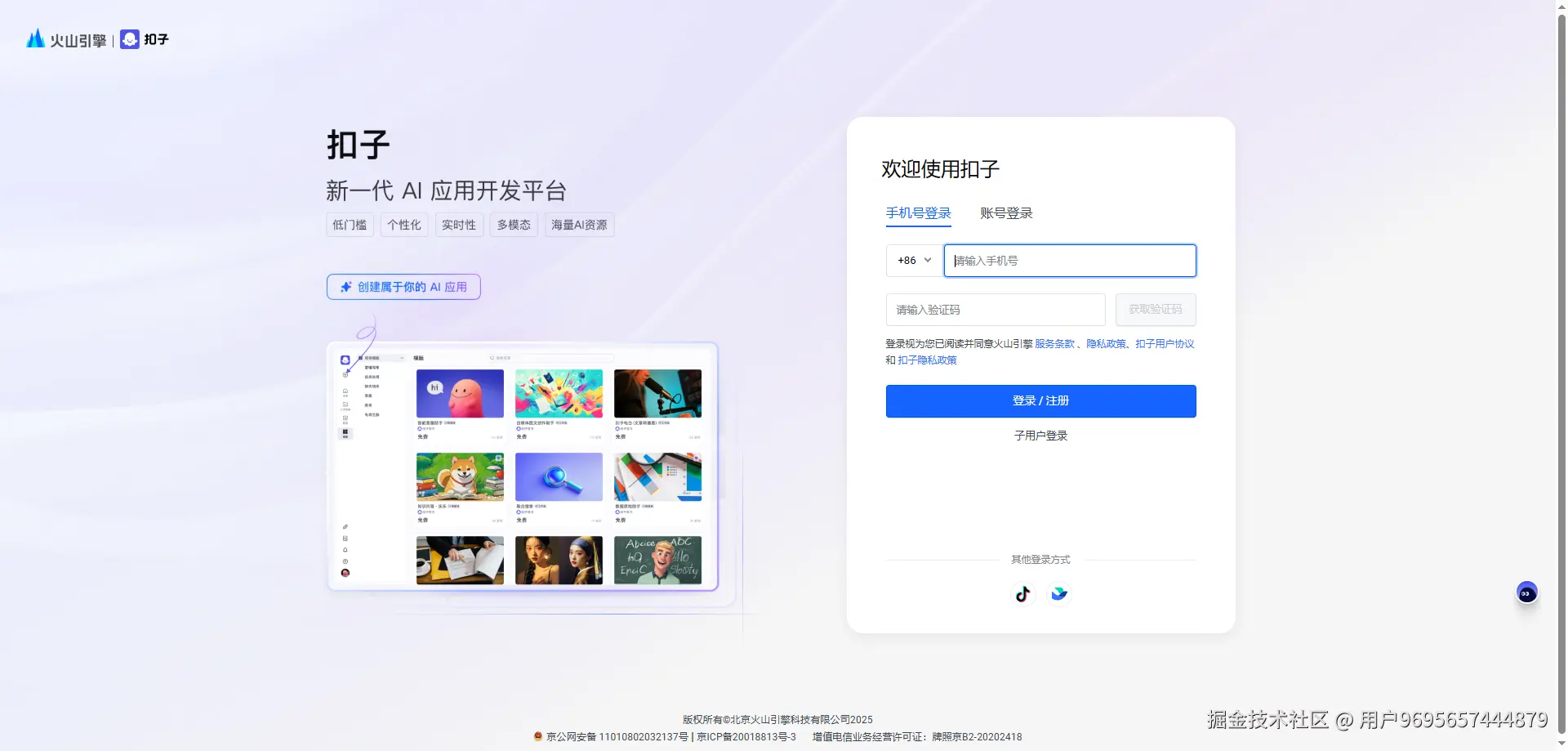
Task: Switch to 手机号登录 tab
Action: coord(919,213)
